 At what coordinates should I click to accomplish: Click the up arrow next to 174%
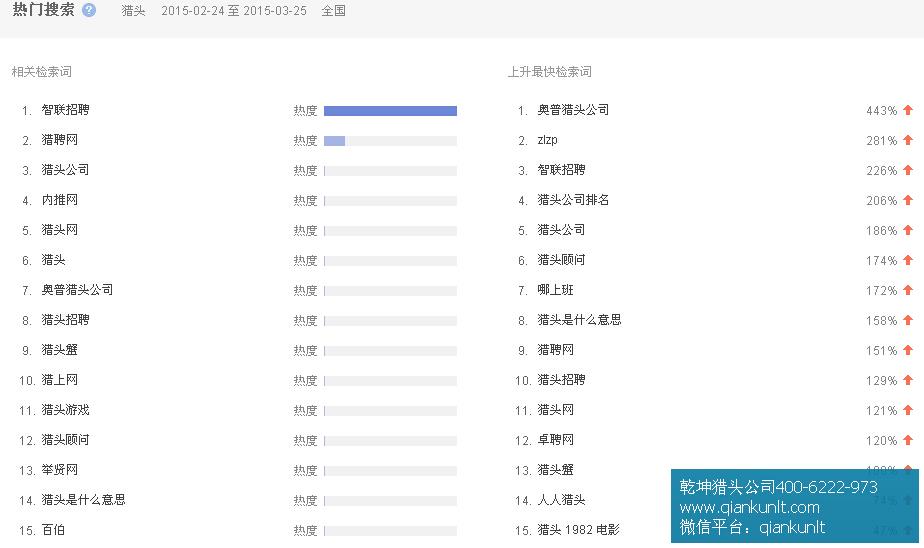click(x=908, y=261)
